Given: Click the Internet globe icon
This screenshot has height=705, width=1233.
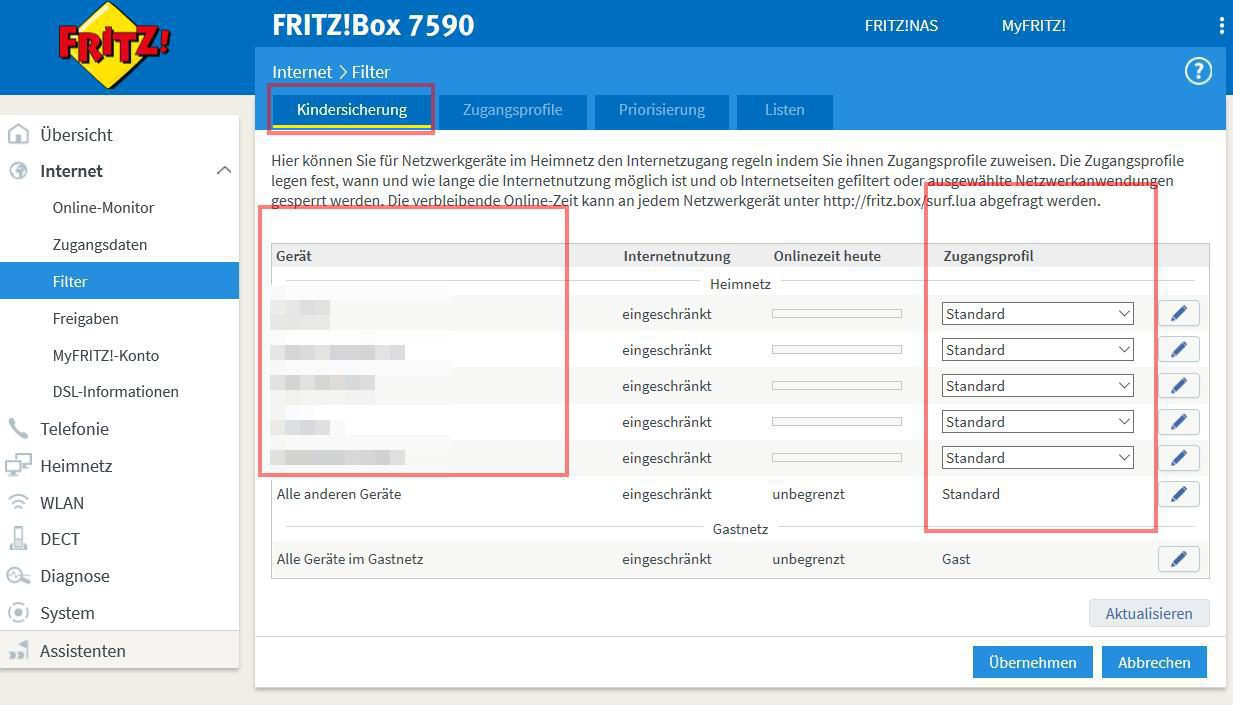Looking at the screenshot, I should point(18,171).
